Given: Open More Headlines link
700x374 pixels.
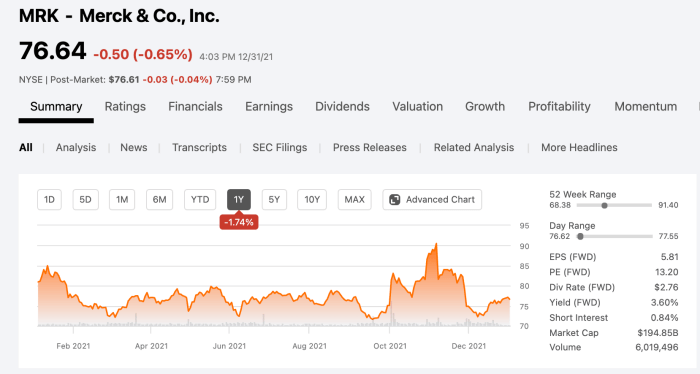Looking at the screenshot, I should 579,148.
